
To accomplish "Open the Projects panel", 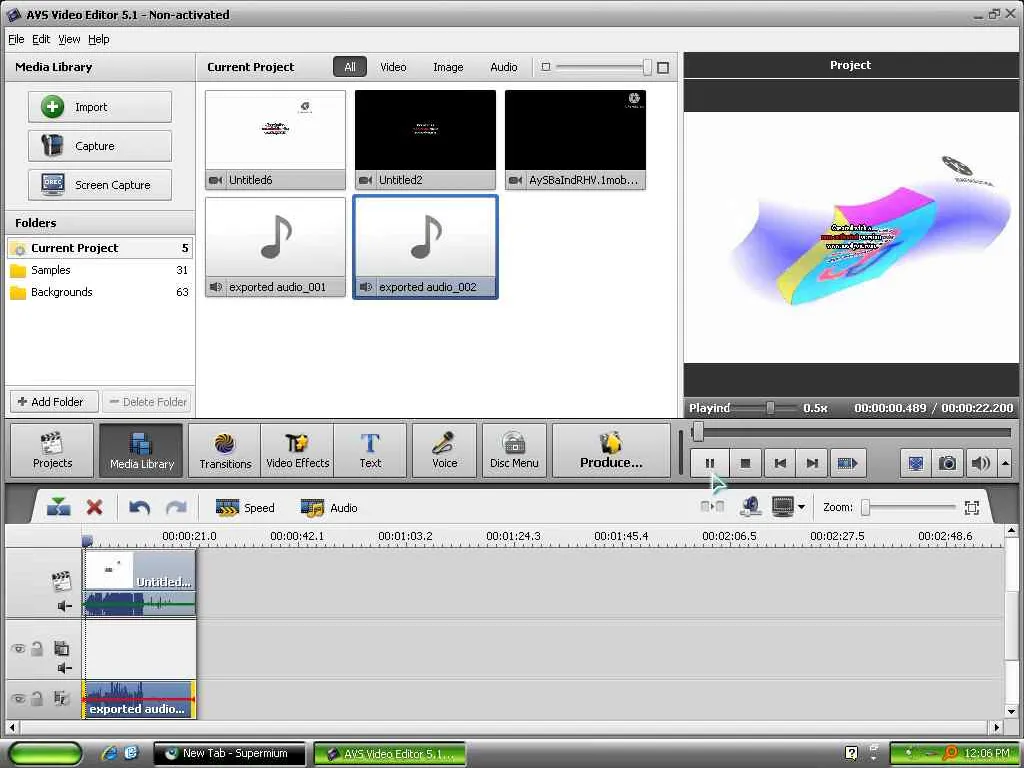I will point(52,451).
